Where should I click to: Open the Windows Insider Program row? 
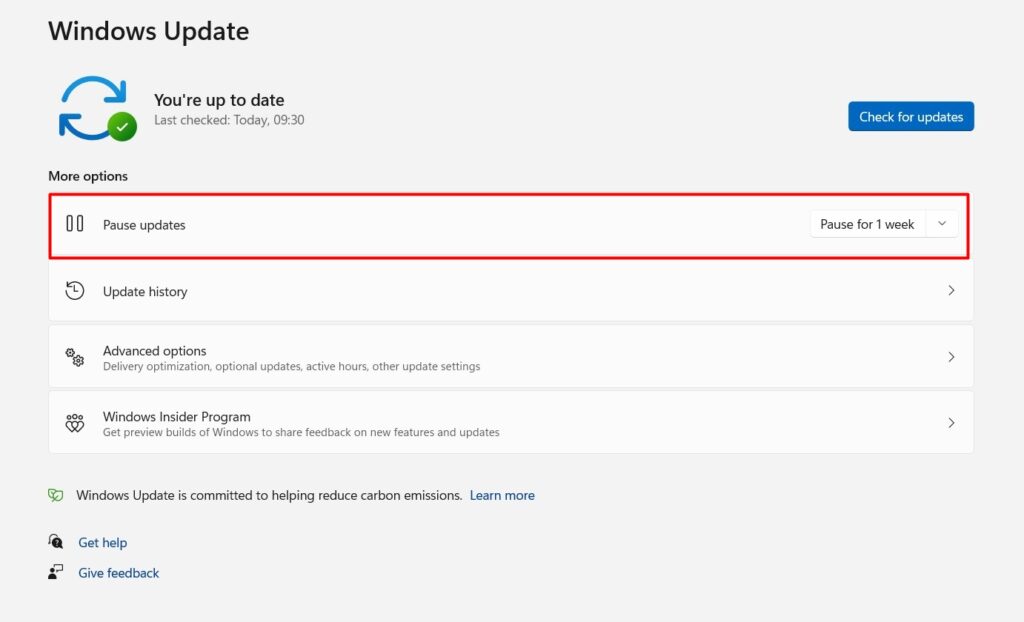point(511,423)
